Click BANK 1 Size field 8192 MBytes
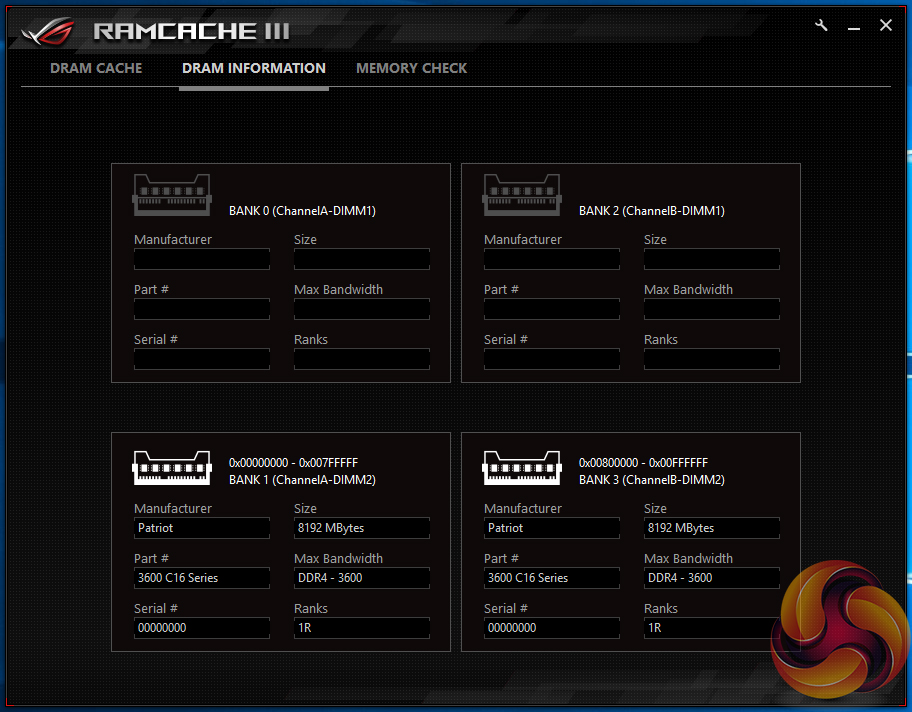 coord(362,528)
